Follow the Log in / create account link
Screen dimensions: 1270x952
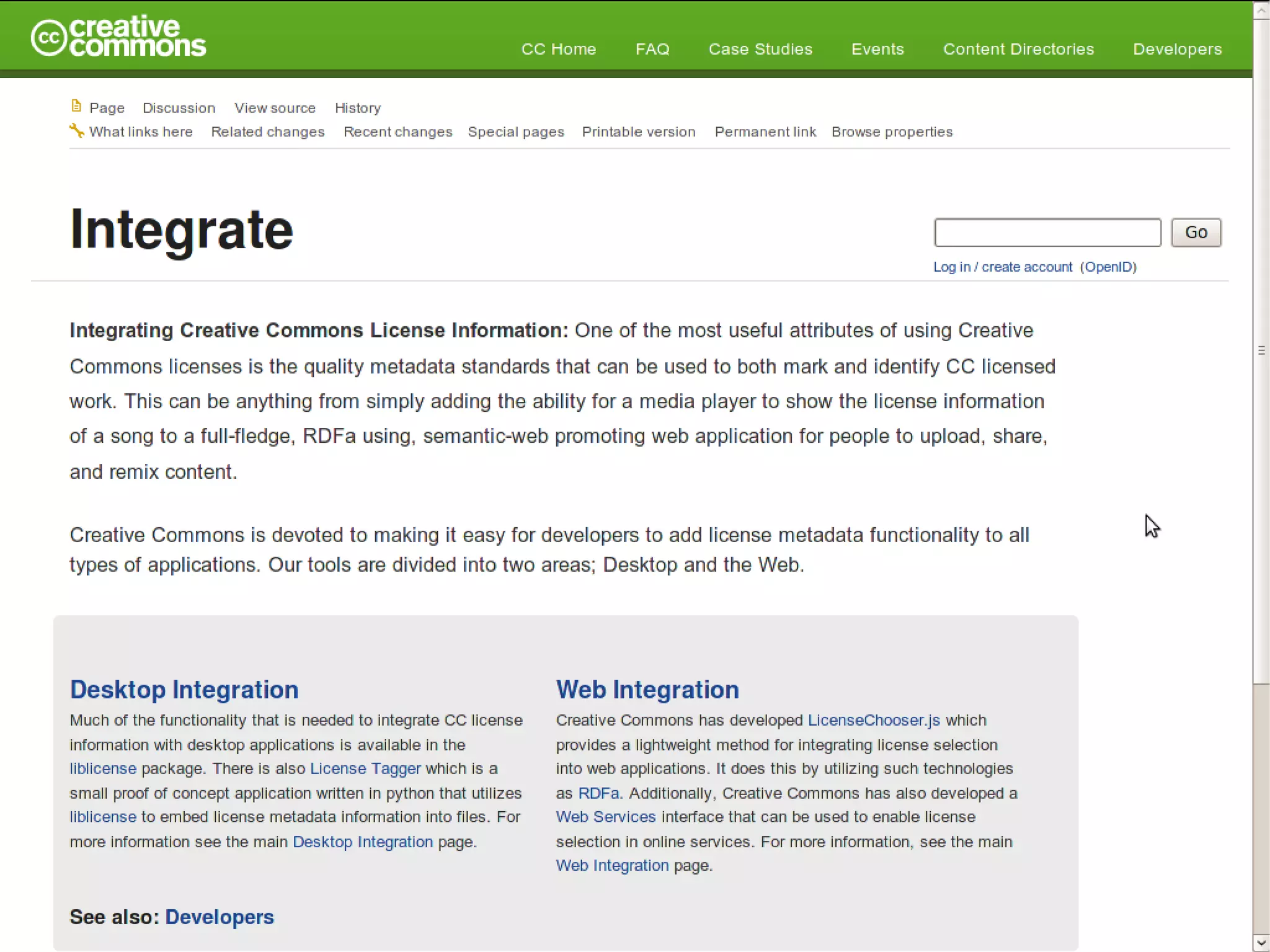click(1002, 267)
